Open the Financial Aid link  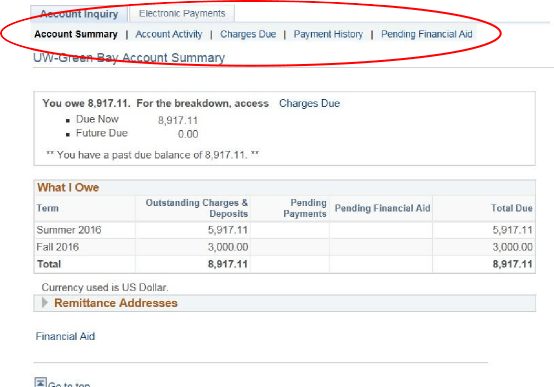point(65,336)
